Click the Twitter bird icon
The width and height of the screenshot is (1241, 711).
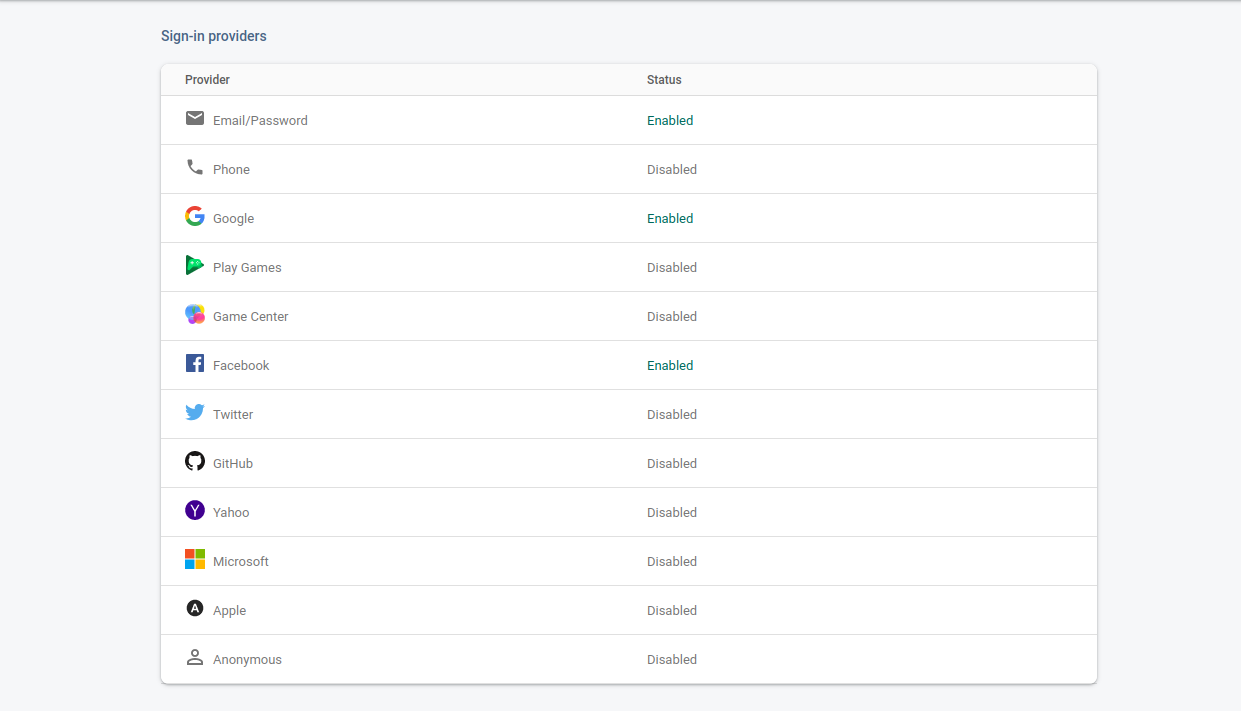(x=195, y=412)
